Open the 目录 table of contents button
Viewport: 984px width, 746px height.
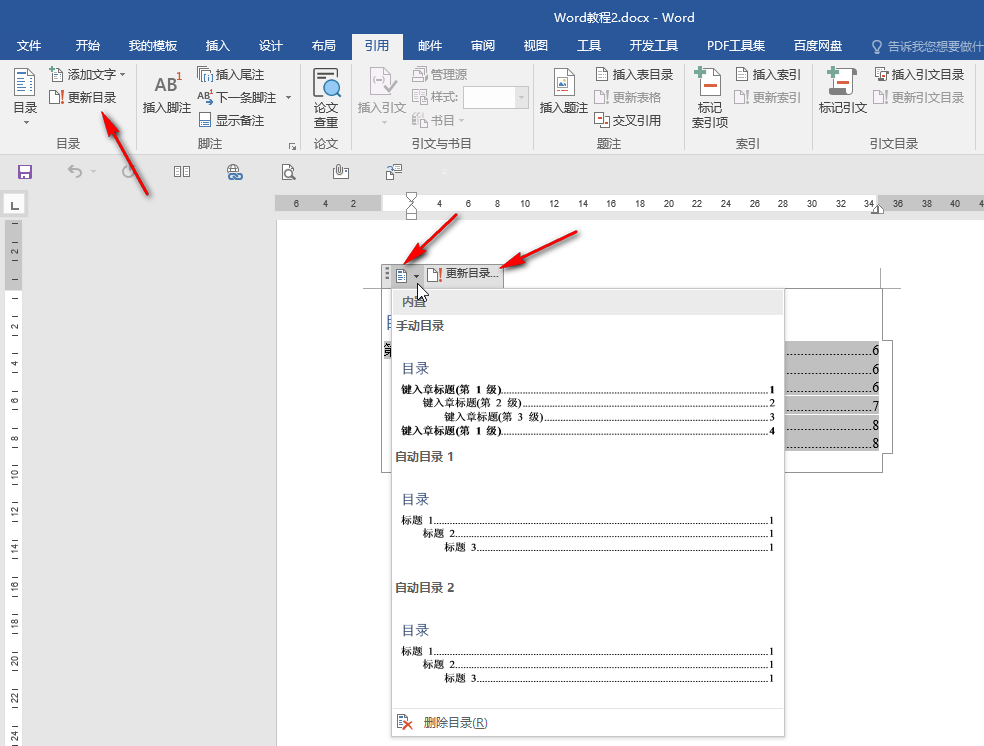tap(25, 96)
